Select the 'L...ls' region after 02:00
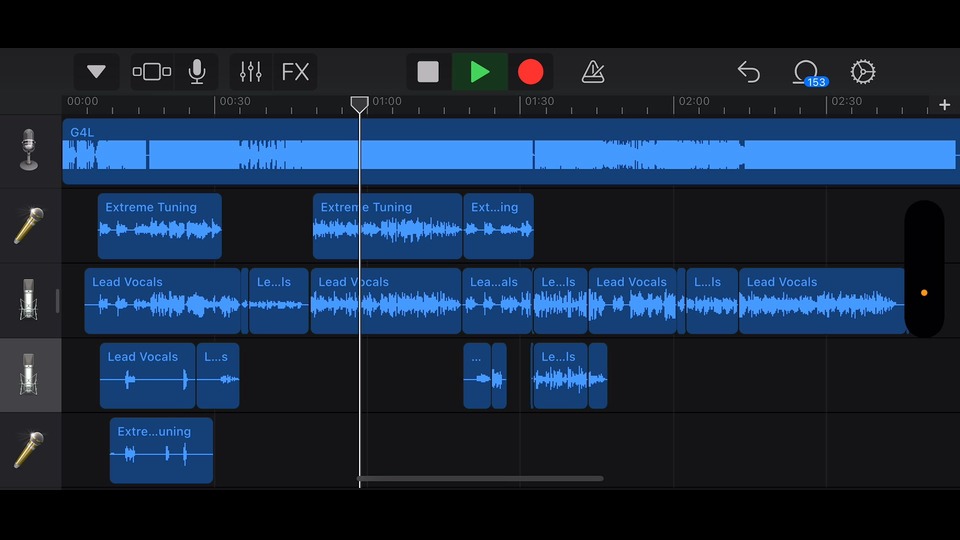The image size is (960, 540). click(x=712, y=301)
